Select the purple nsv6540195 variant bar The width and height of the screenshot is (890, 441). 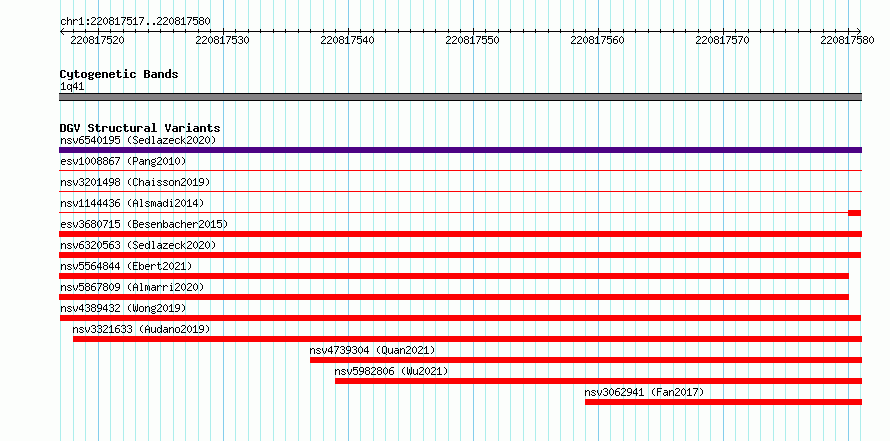(460, 150)
